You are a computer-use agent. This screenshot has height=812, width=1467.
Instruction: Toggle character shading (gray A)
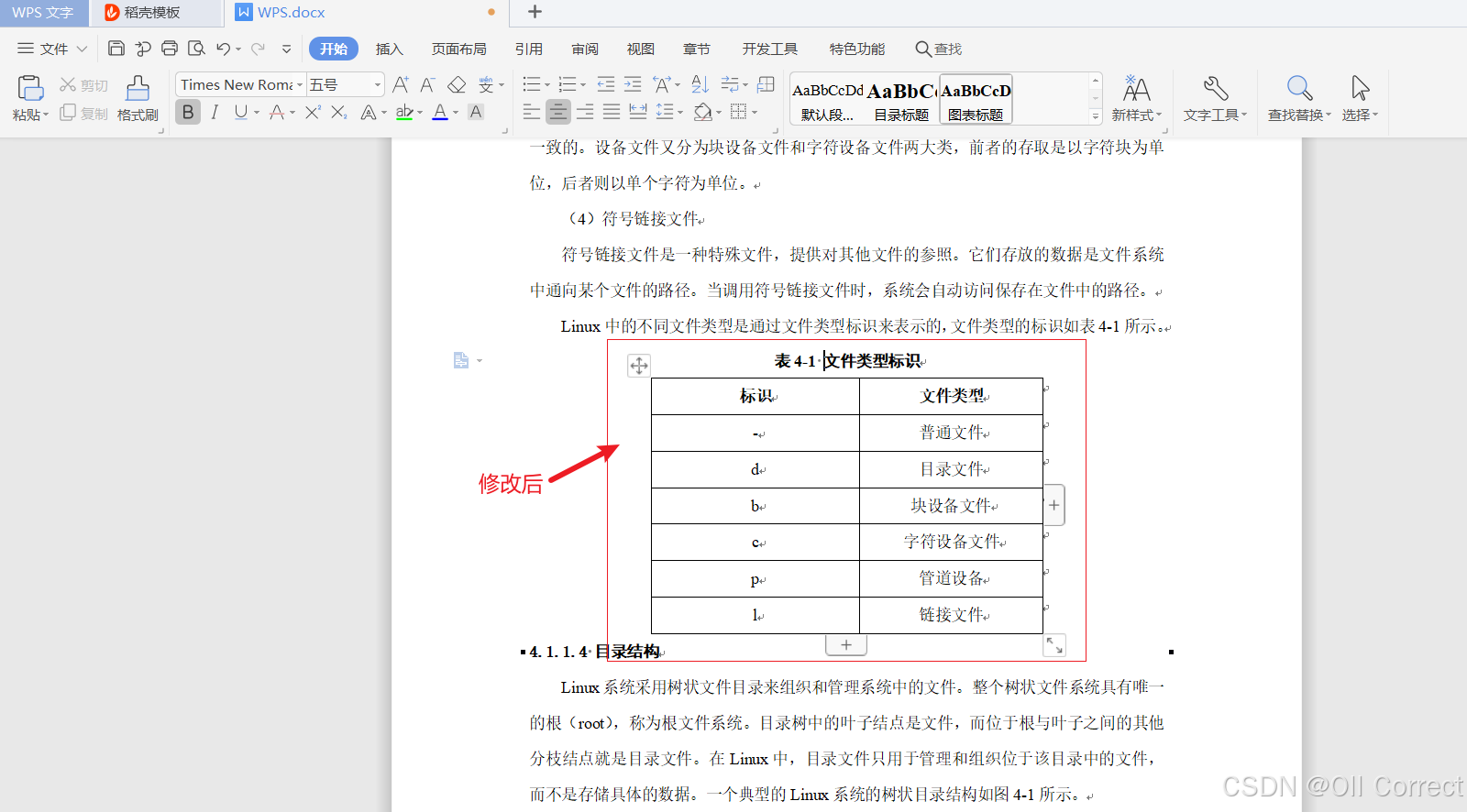[476, 112]
